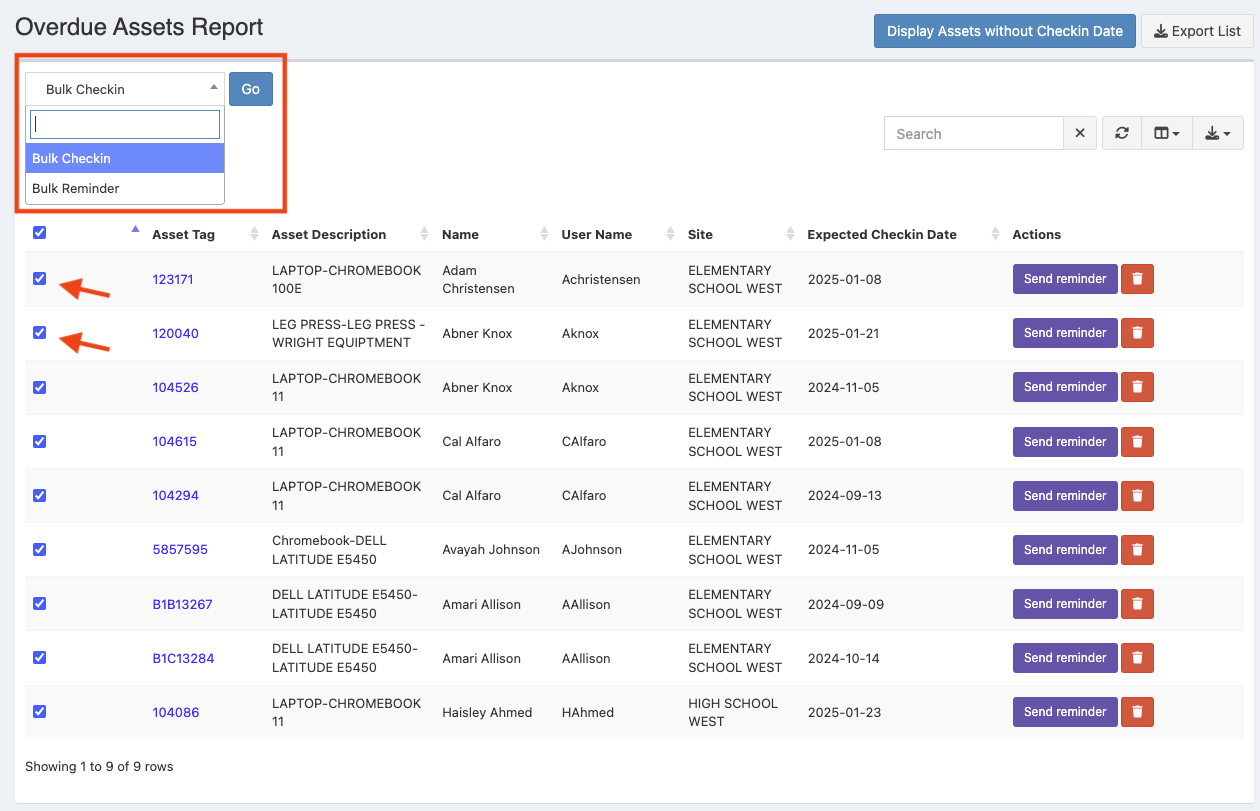Viewport: 1260px width, 811px height.
Task: Toggle the checkbox for asset 104615
Action: click(39, 441)
